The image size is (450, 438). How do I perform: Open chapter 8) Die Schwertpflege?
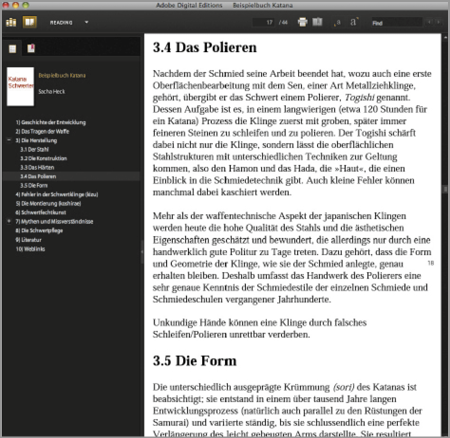(39, 230)
